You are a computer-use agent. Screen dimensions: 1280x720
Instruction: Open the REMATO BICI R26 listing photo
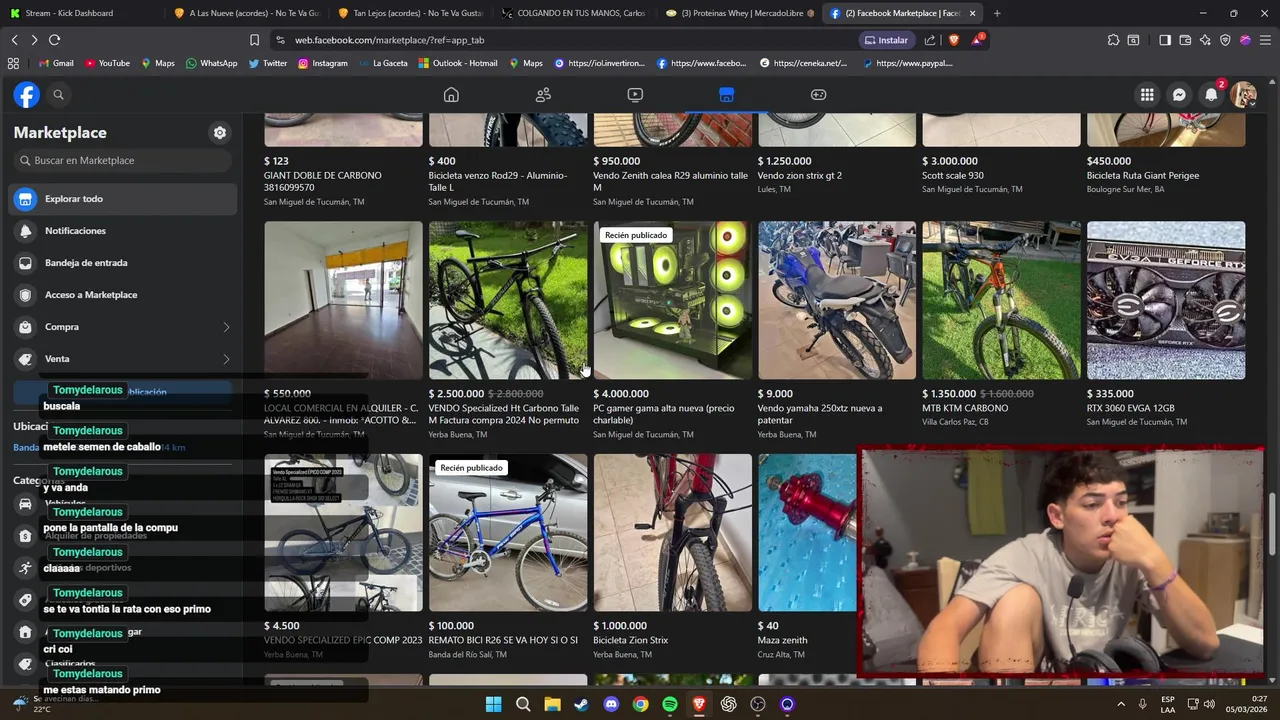pos(508,533)
